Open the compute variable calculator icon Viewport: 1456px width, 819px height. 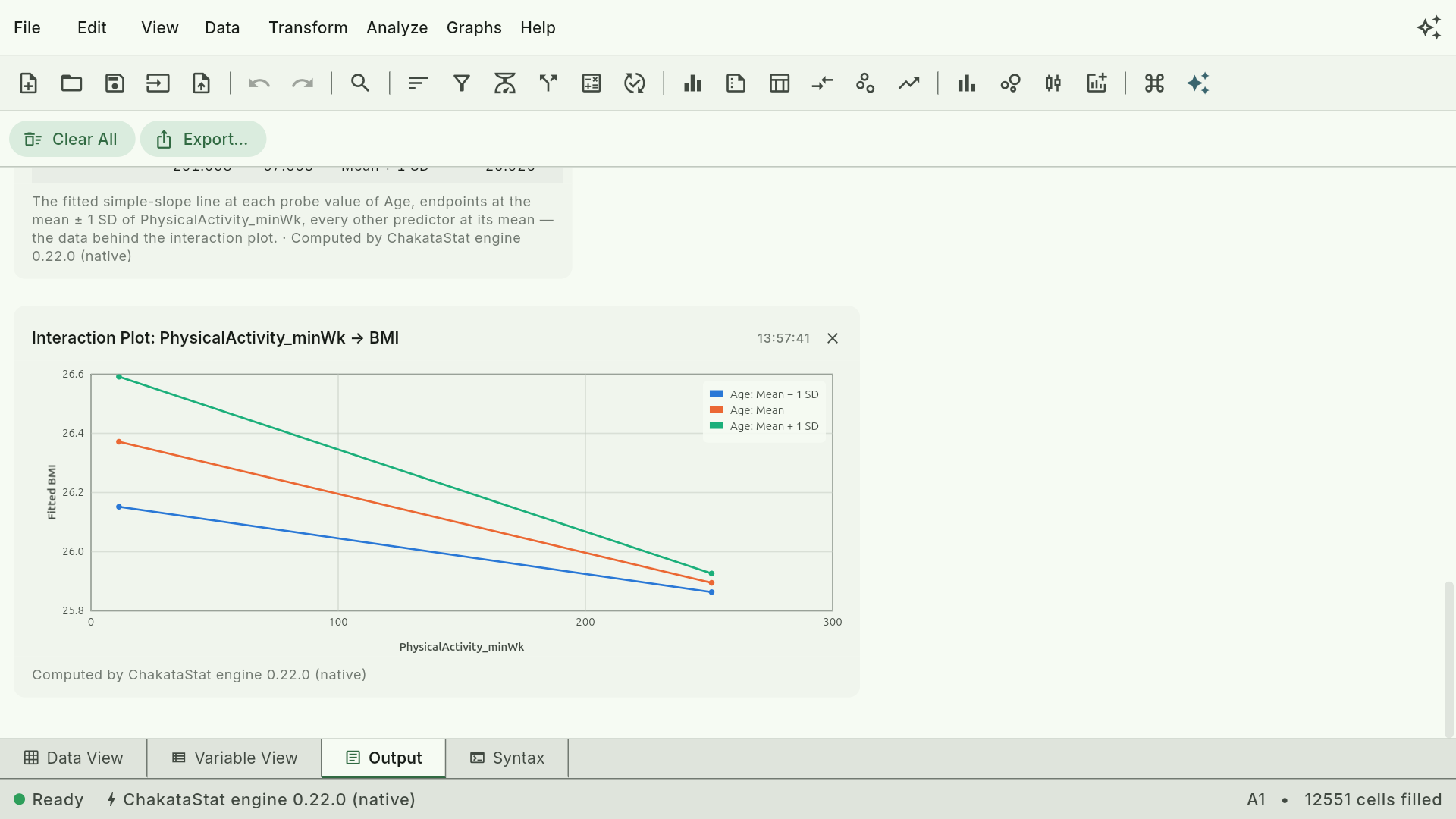click(x=591, y=83)
